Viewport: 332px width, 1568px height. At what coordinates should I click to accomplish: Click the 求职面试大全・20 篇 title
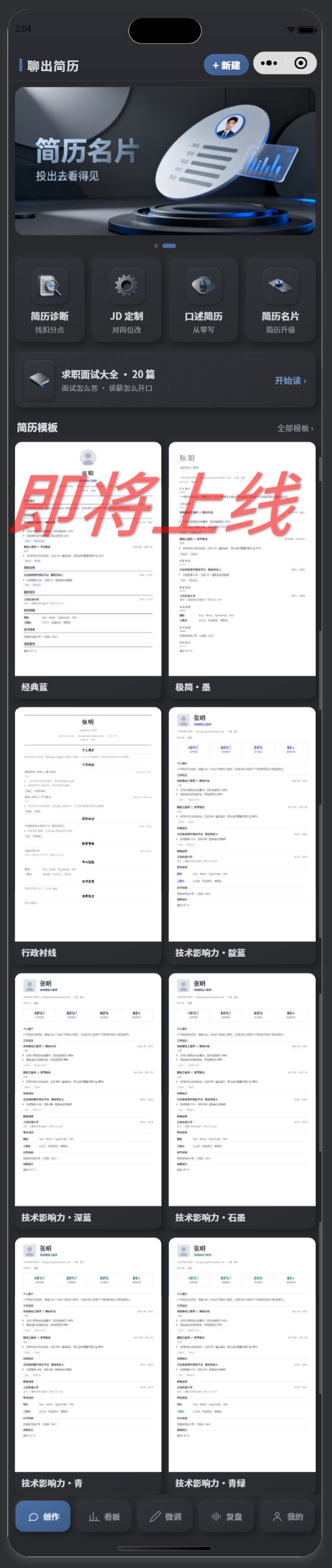(108, 374)
